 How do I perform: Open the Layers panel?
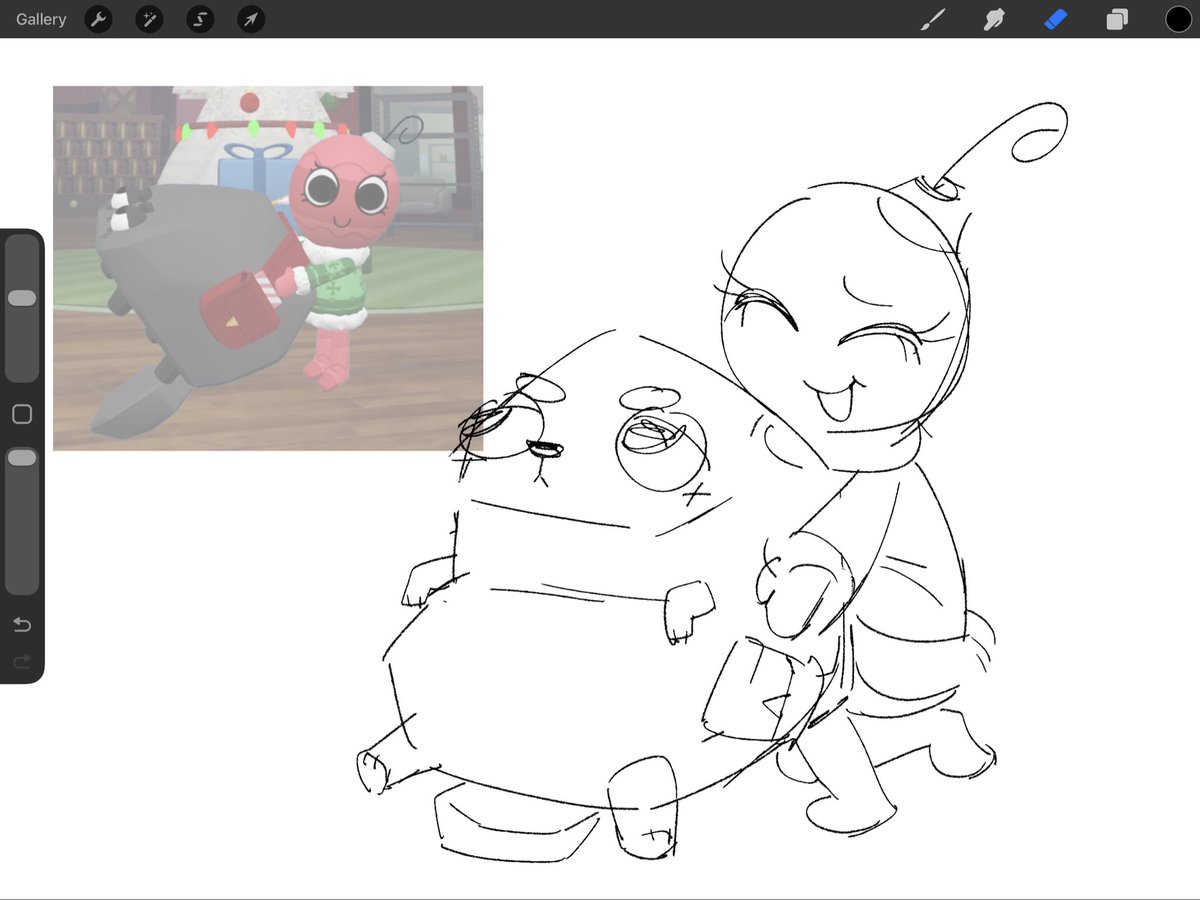1117,19
